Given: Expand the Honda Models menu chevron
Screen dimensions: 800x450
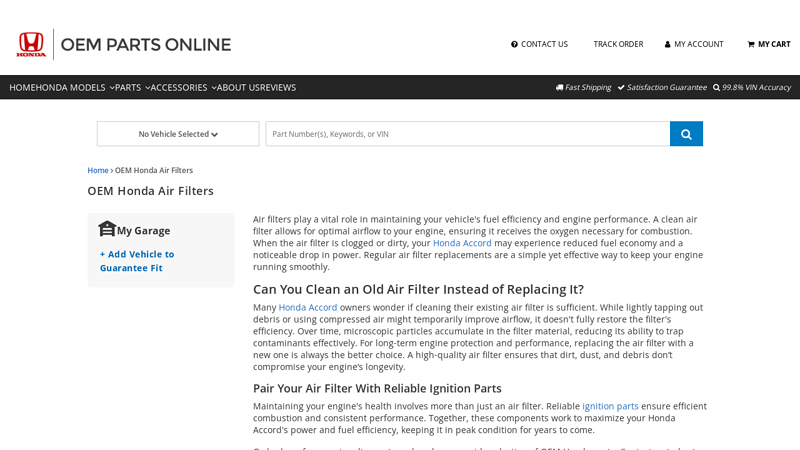Looking at the screenshot, I should coord(112,88).
